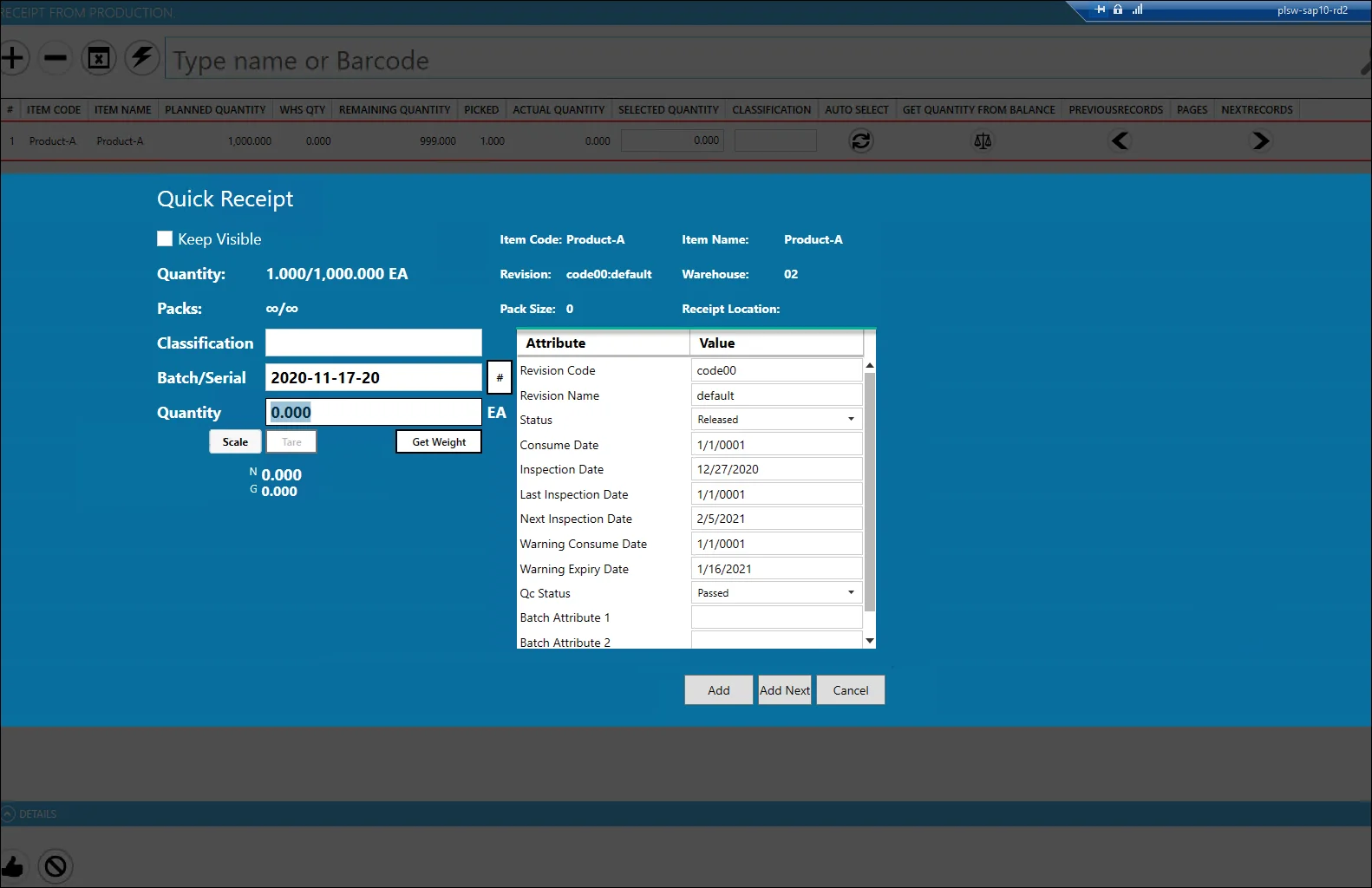Click the clear box X toolbar icon
The width and height of the screenshot is (1372, 888).
pos(99,58)
